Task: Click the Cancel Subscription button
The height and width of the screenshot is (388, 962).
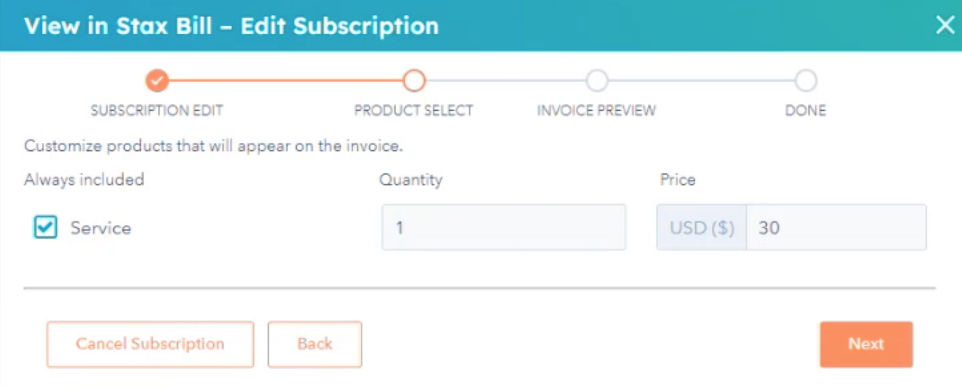Action: [x=150, y=344]
